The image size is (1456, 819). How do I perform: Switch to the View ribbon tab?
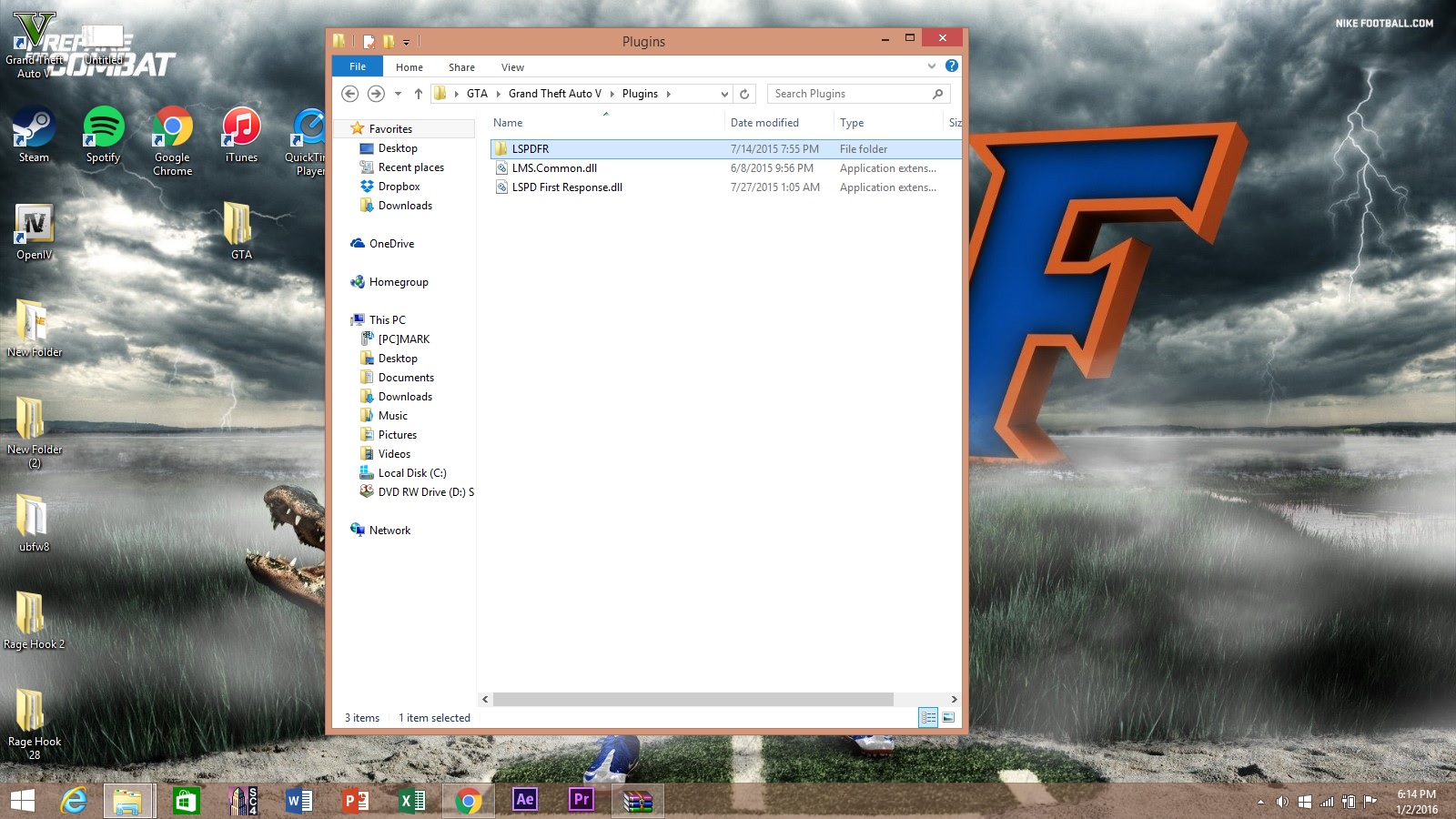512,67
